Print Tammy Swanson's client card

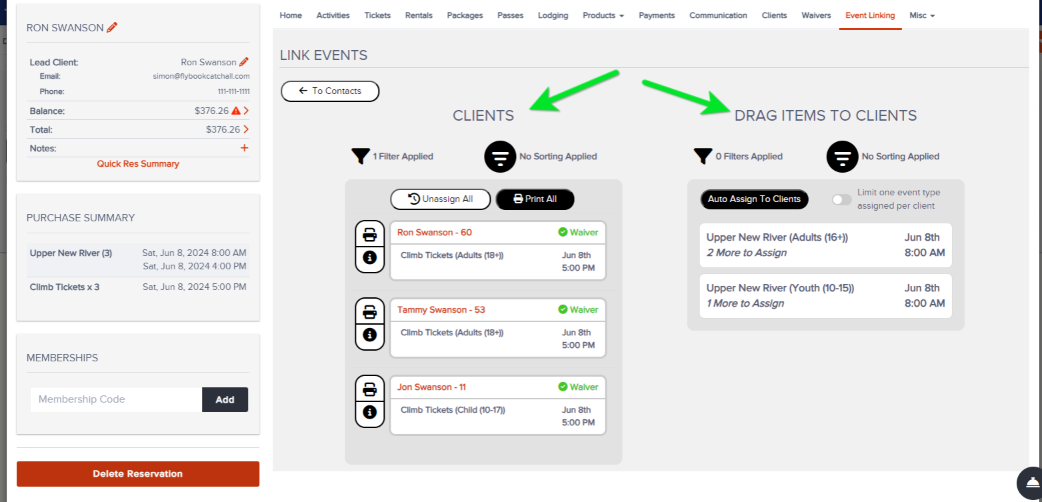pyautogui.click(x=370, y=311)
